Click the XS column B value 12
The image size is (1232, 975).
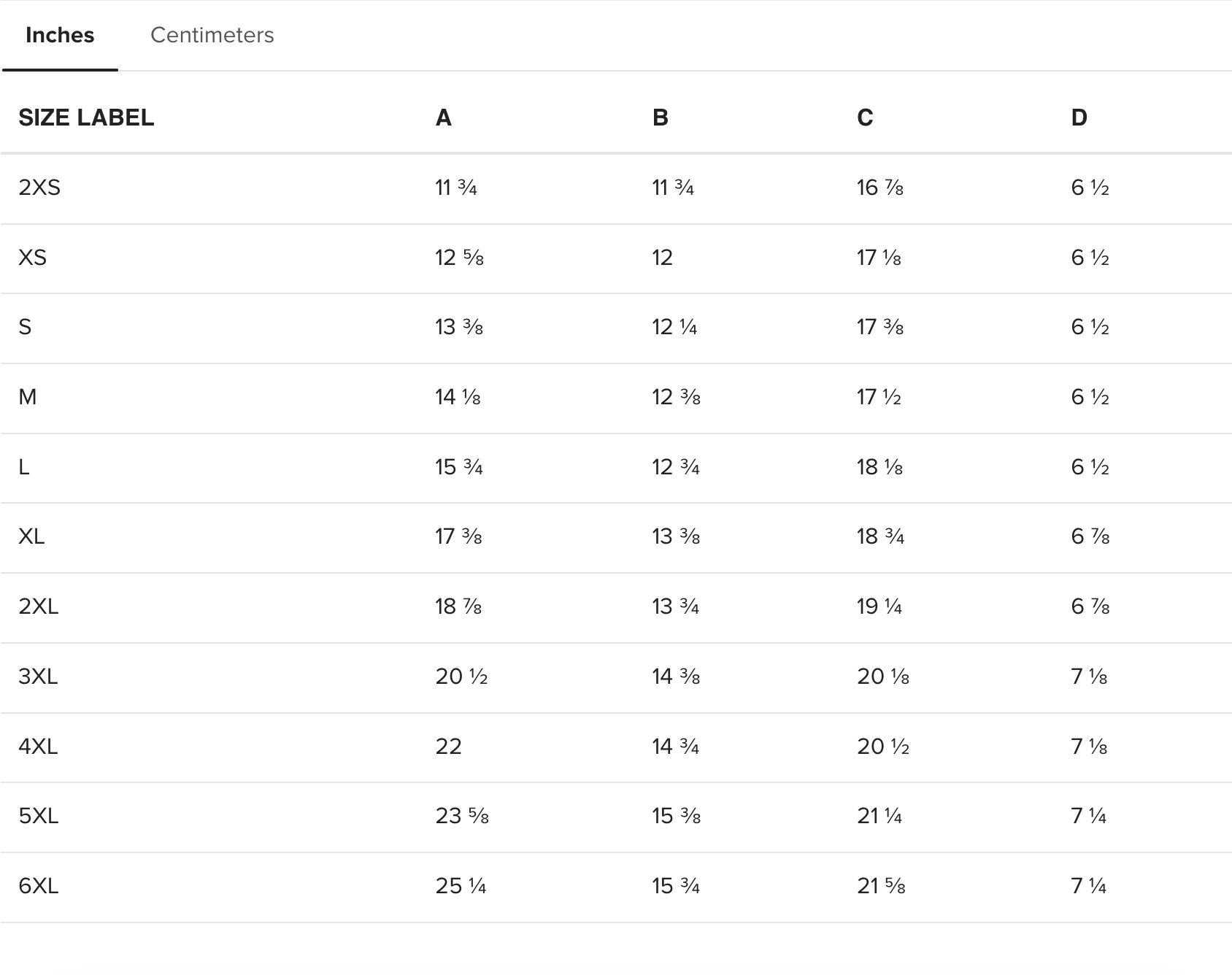662,258
